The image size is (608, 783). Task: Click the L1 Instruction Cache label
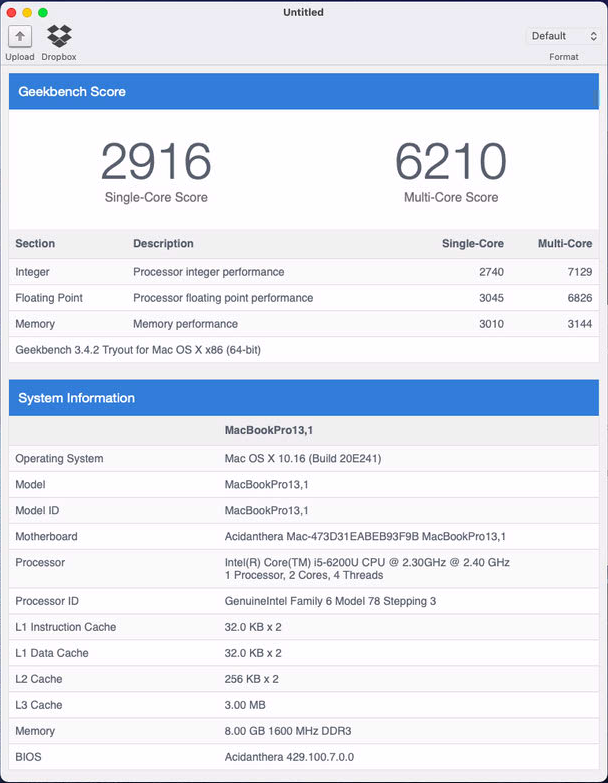65,627
